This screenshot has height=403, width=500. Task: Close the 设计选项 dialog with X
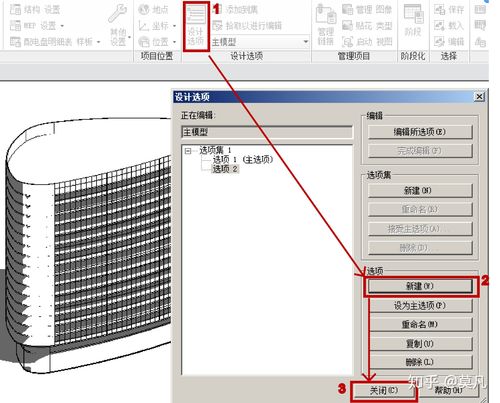pyautogui.click(x=479, y=97)
